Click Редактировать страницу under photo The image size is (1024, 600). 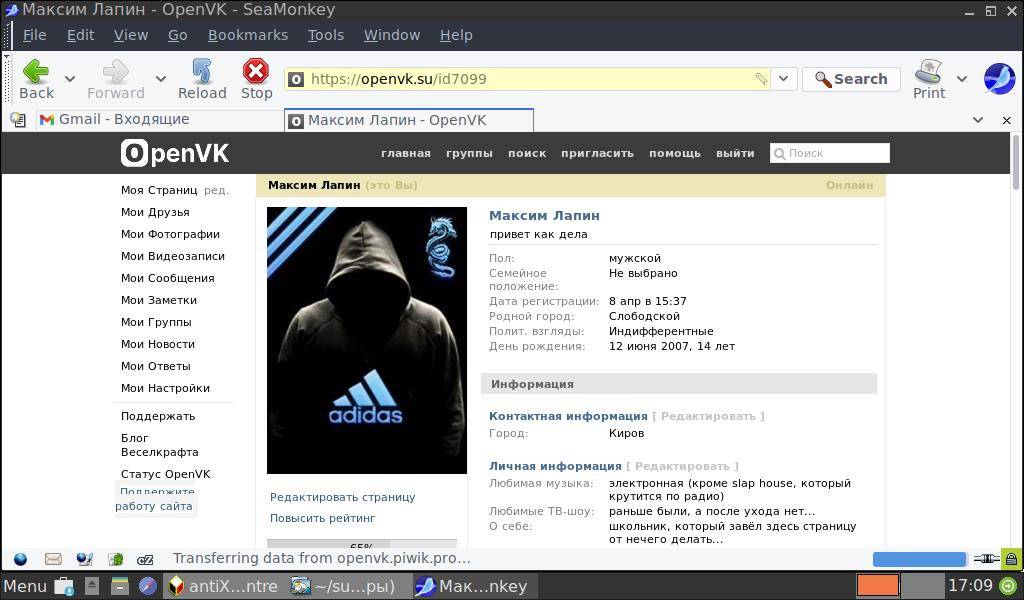342,497
